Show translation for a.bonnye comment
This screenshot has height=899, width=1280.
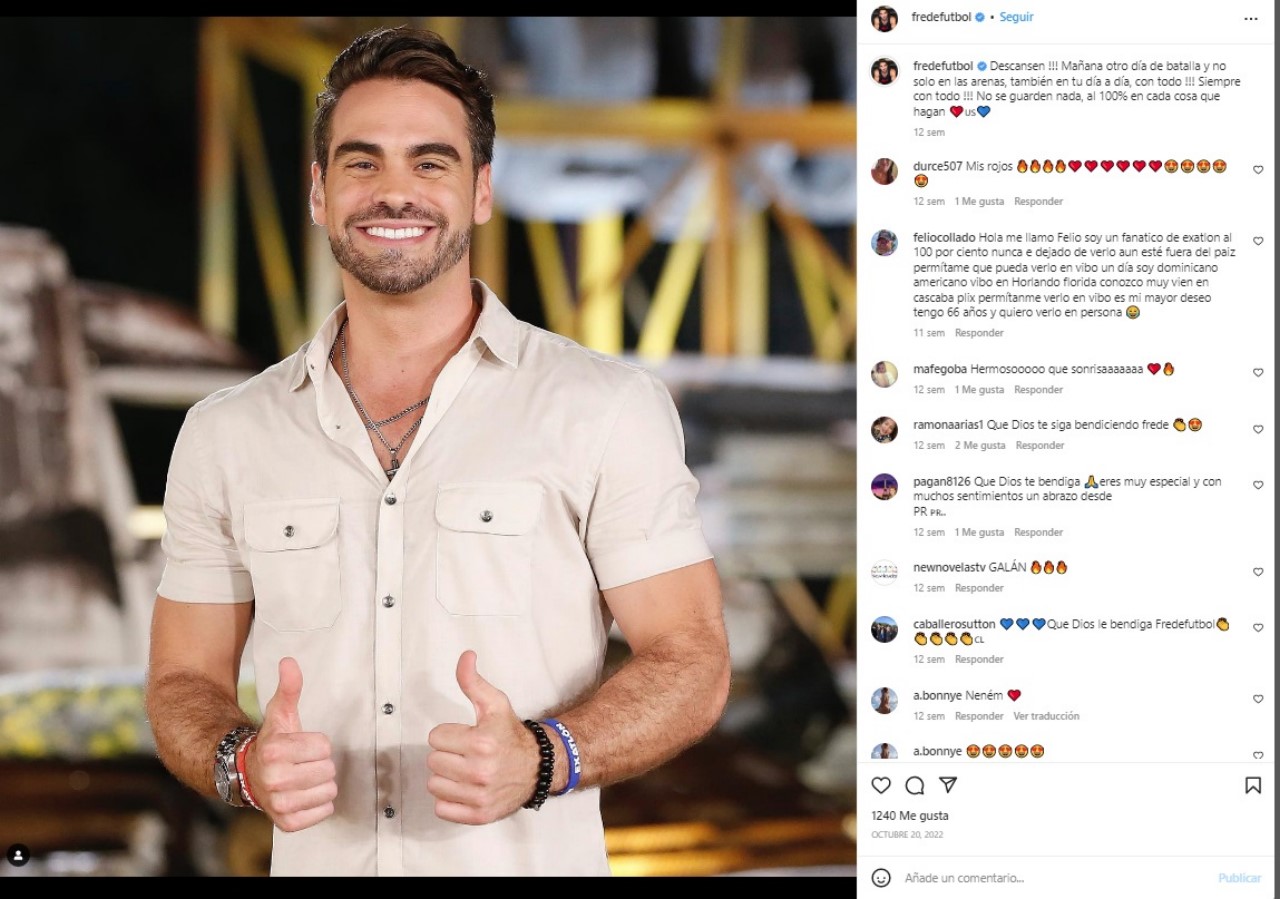[x=1046, y=716]
